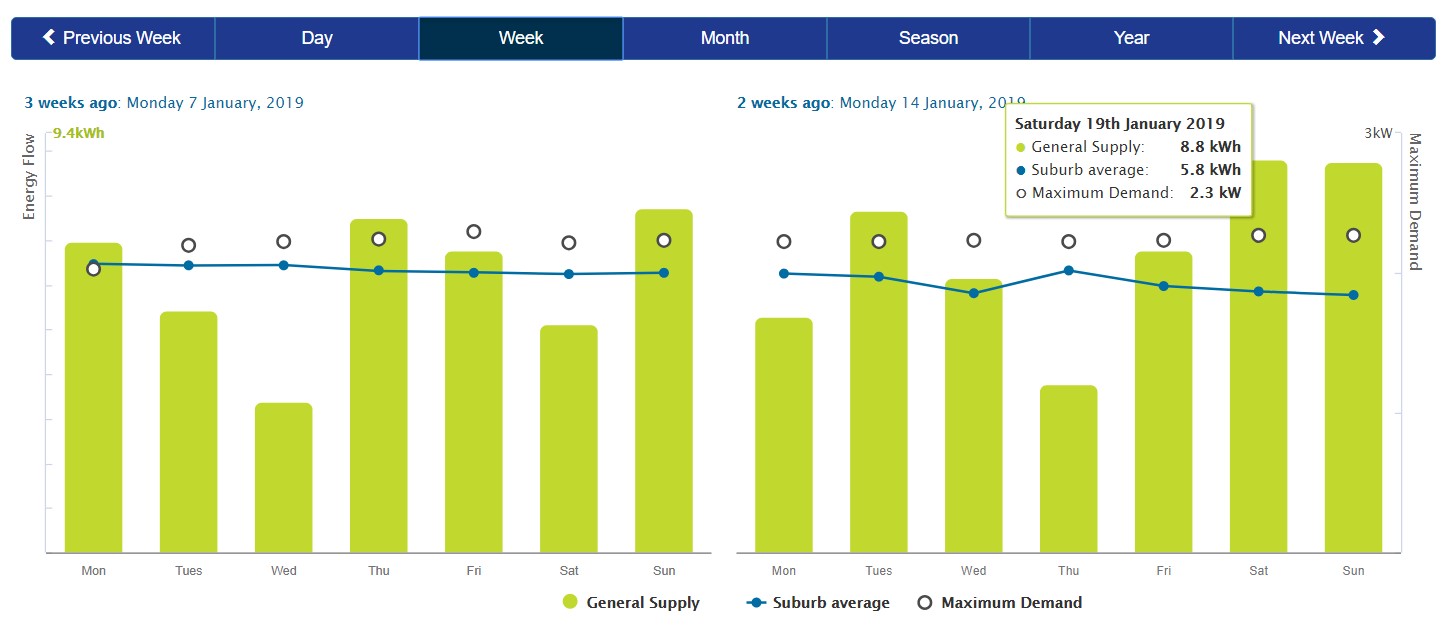Switch to the Season view
Screen dimensions: 1452x639
928,38
